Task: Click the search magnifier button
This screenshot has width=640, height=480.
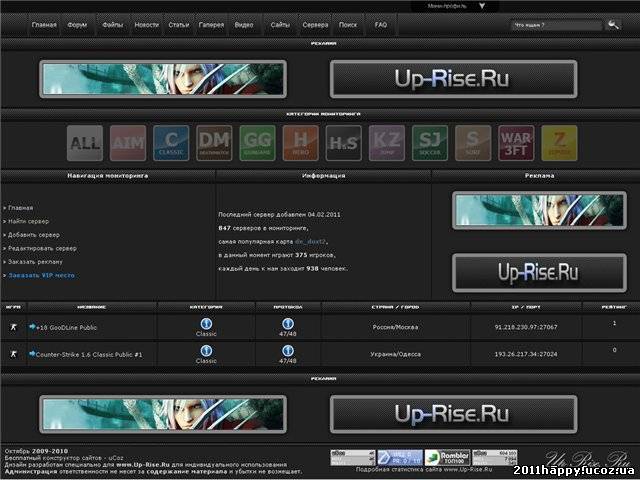Action: click(611, 24)
